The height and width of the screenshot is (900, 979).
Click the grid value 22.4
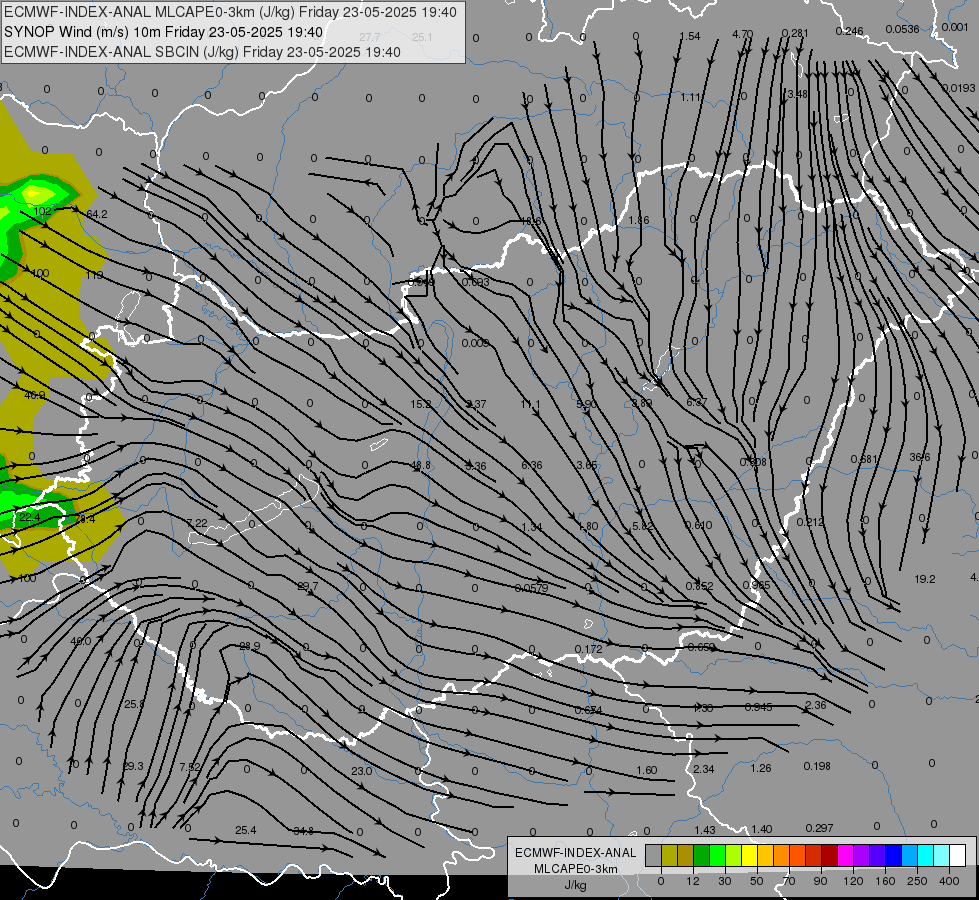29,517
